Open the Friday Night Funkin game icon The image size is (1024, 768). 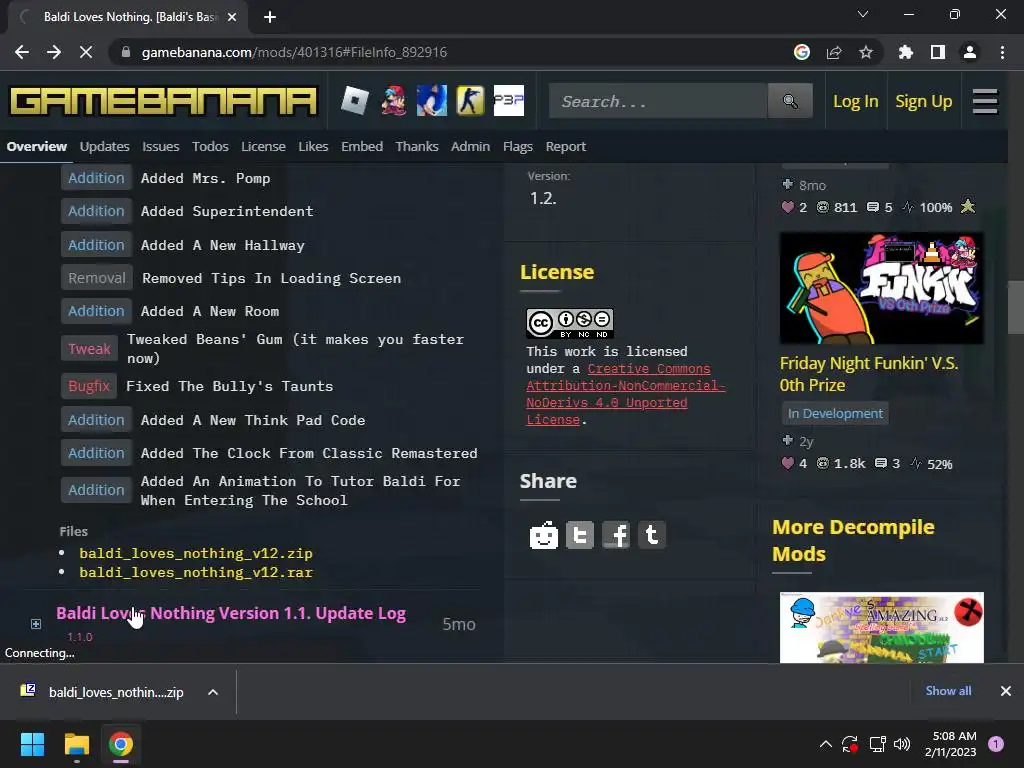393,101
